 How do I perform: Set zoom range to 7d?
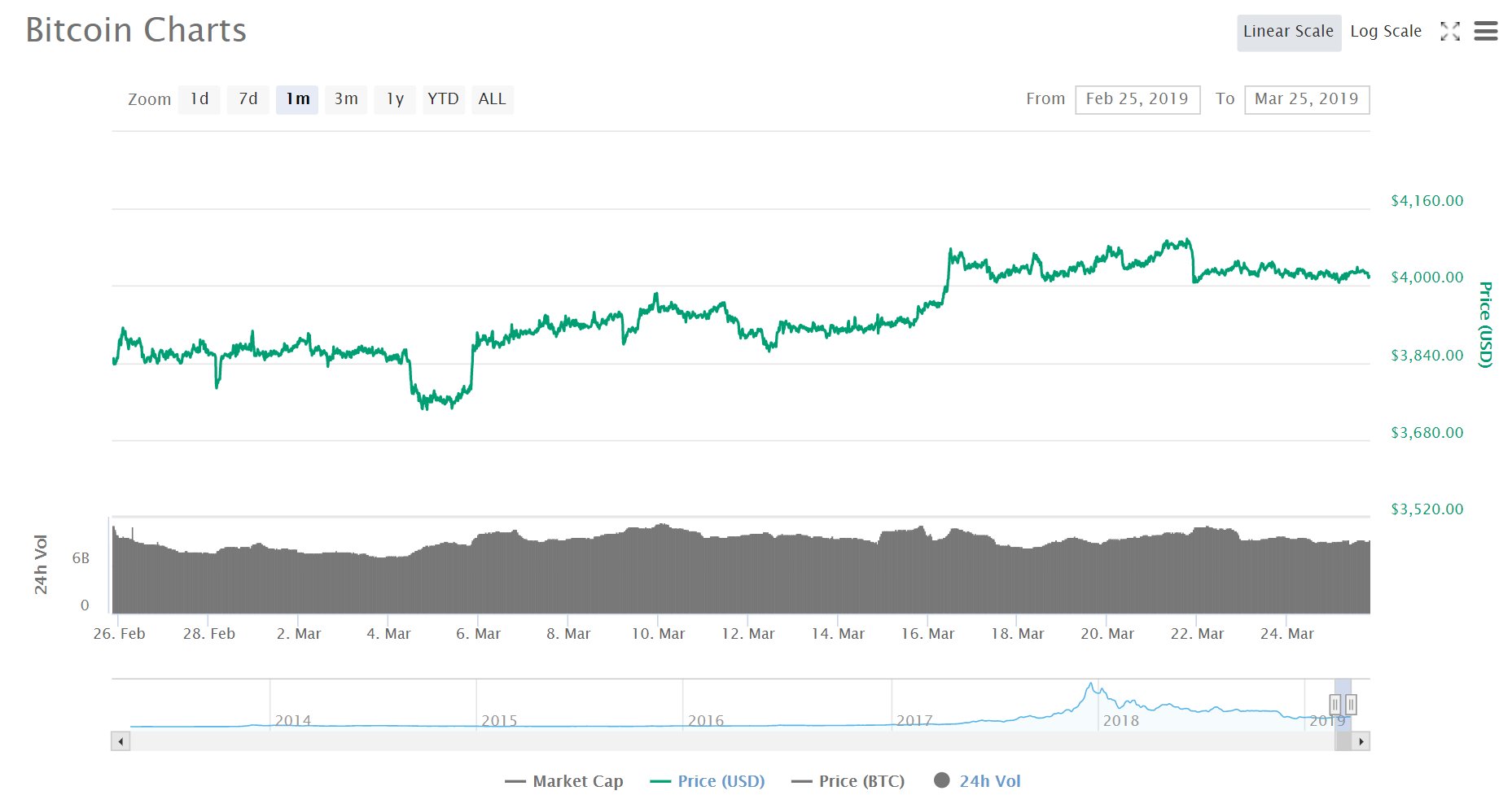248,99
